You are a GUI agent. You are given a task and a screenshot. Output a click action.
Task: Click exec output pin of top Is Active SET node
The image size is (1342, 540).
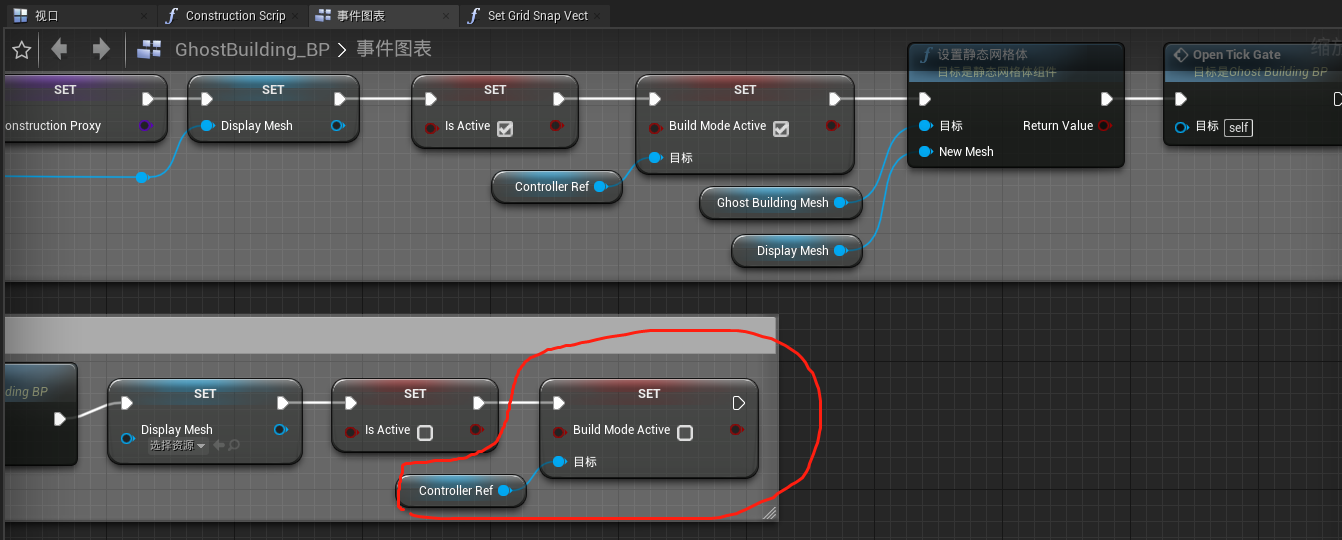[559, 99]
